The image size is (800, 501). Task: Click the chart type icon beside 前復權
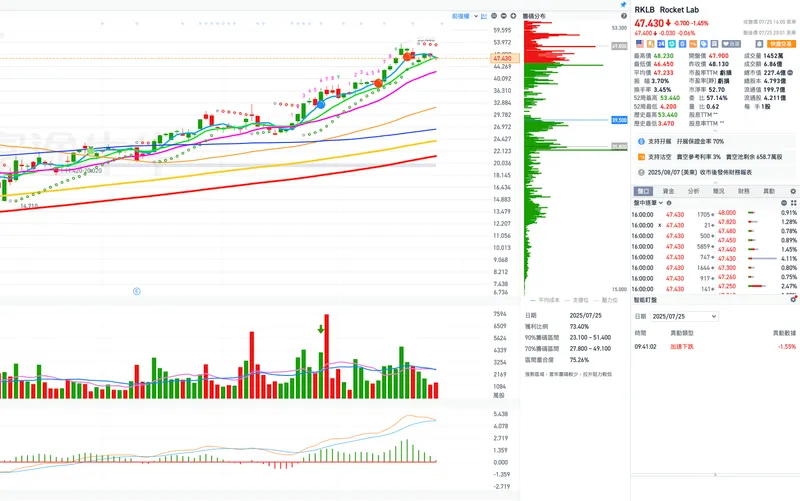click(x=484, y=16)
